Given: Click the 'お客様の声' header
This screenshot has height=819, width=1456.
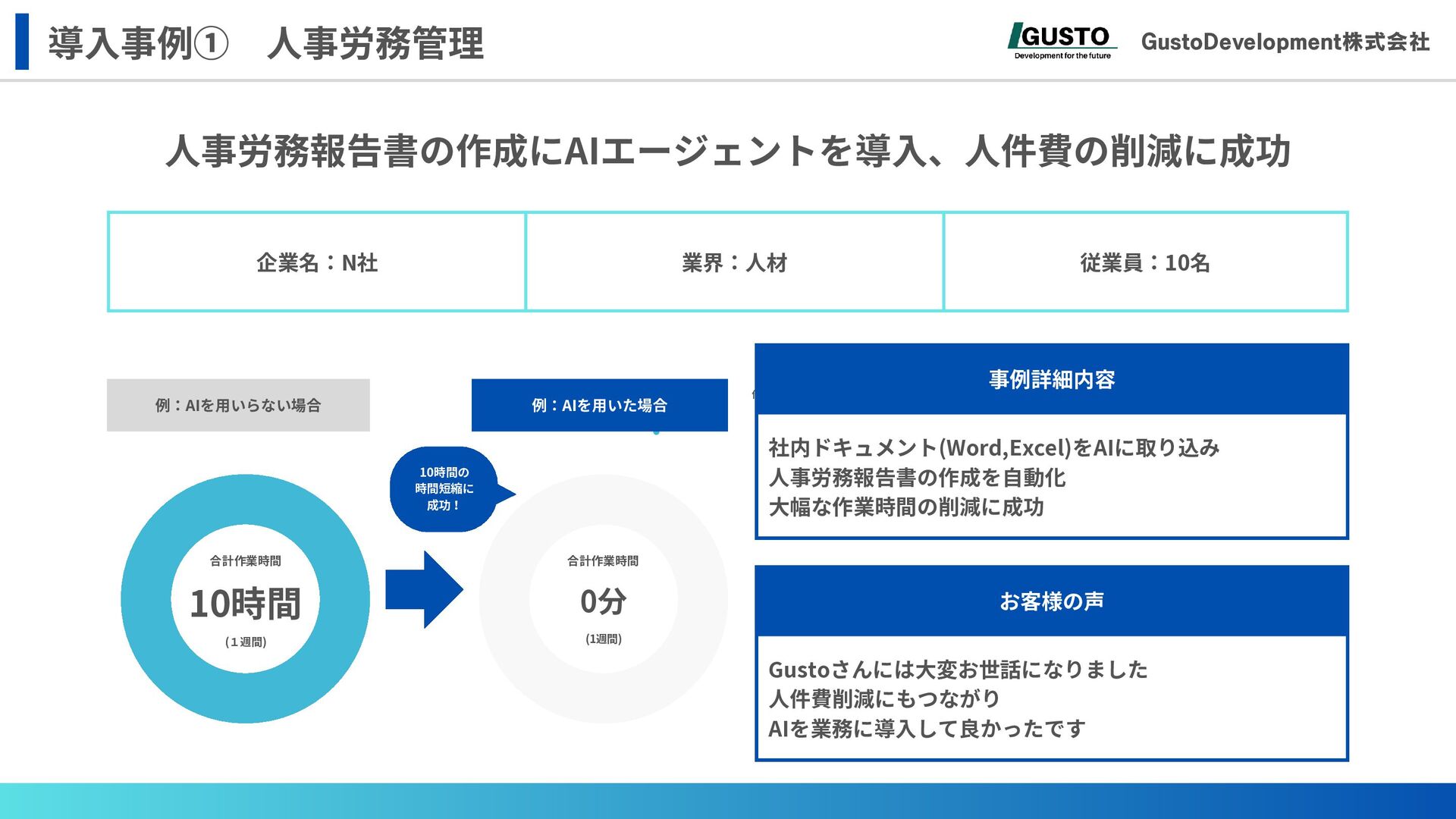Looking at the screenshot, I should [x=1052, y=601].
